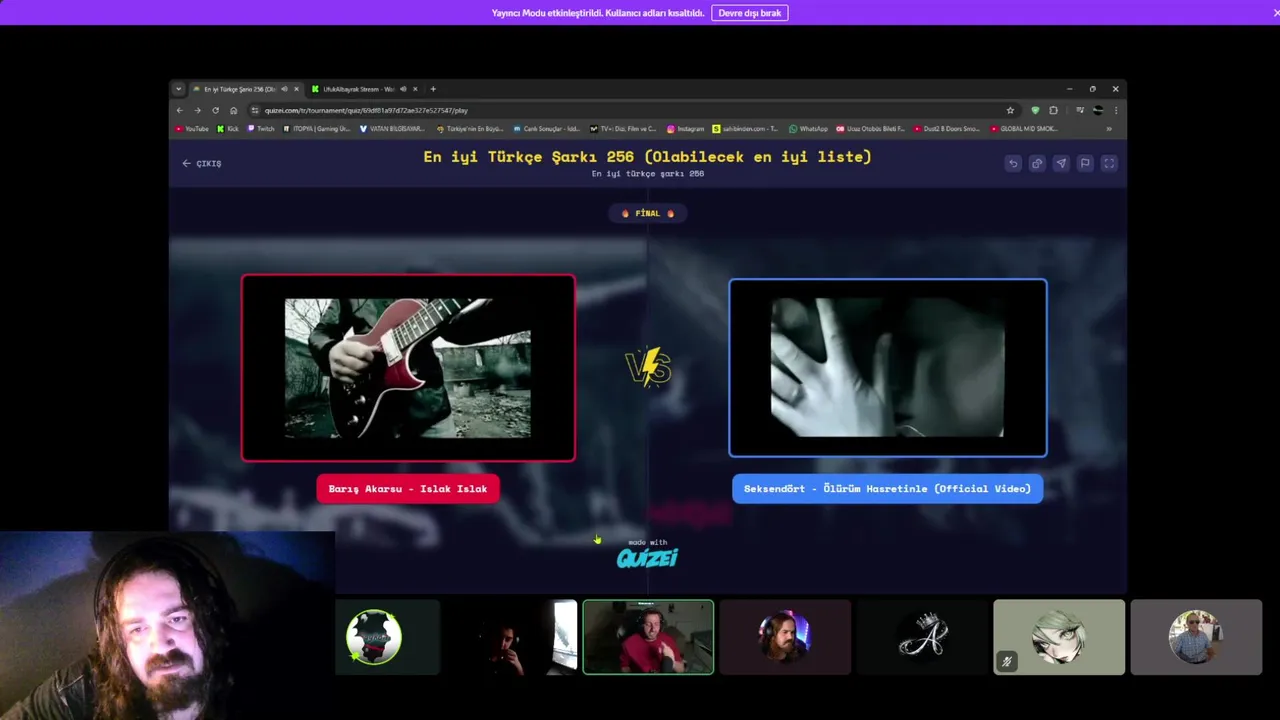Select the green circular avatar participant tile
The width and height of the screenshot is (1280, 720).
click(x=374, y=637)
